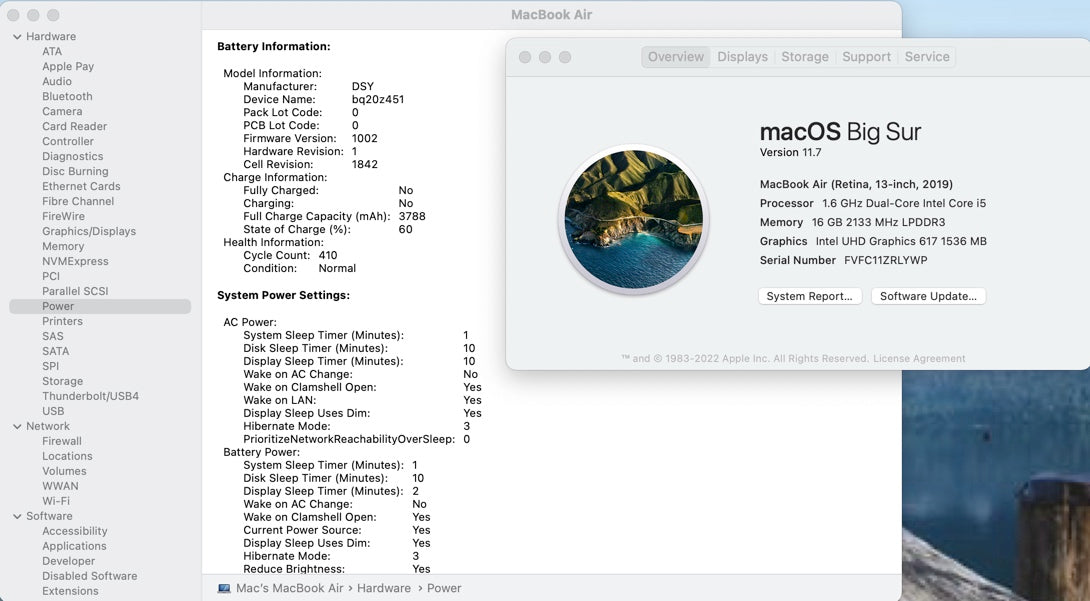
Task: Click the System Report button
Action: [809, 296]
